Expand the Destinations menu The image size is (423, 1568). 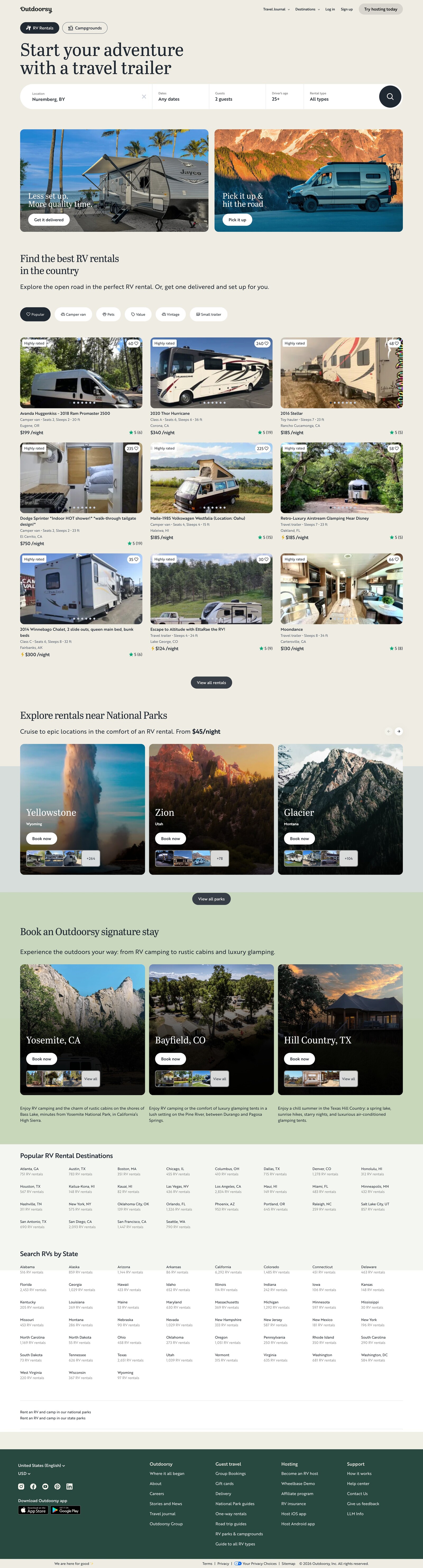pos(308,9)
